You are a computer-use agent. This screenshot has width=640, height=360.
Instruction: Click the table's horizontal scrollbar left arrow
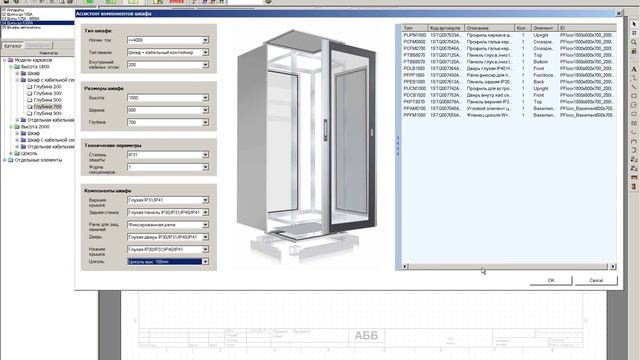(x=405, y=267)
